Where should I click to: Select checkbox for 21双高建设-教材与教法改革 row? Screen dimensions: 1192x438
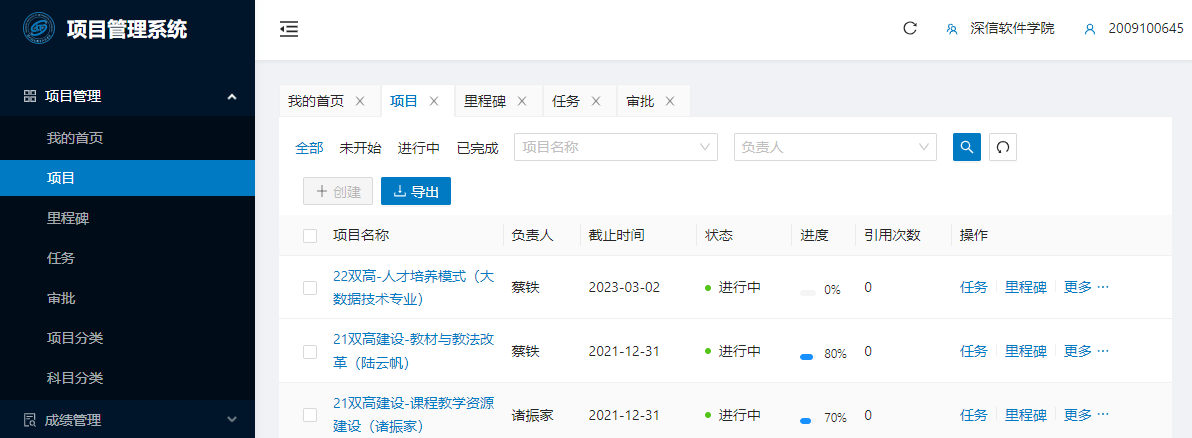tap(310, 352)
